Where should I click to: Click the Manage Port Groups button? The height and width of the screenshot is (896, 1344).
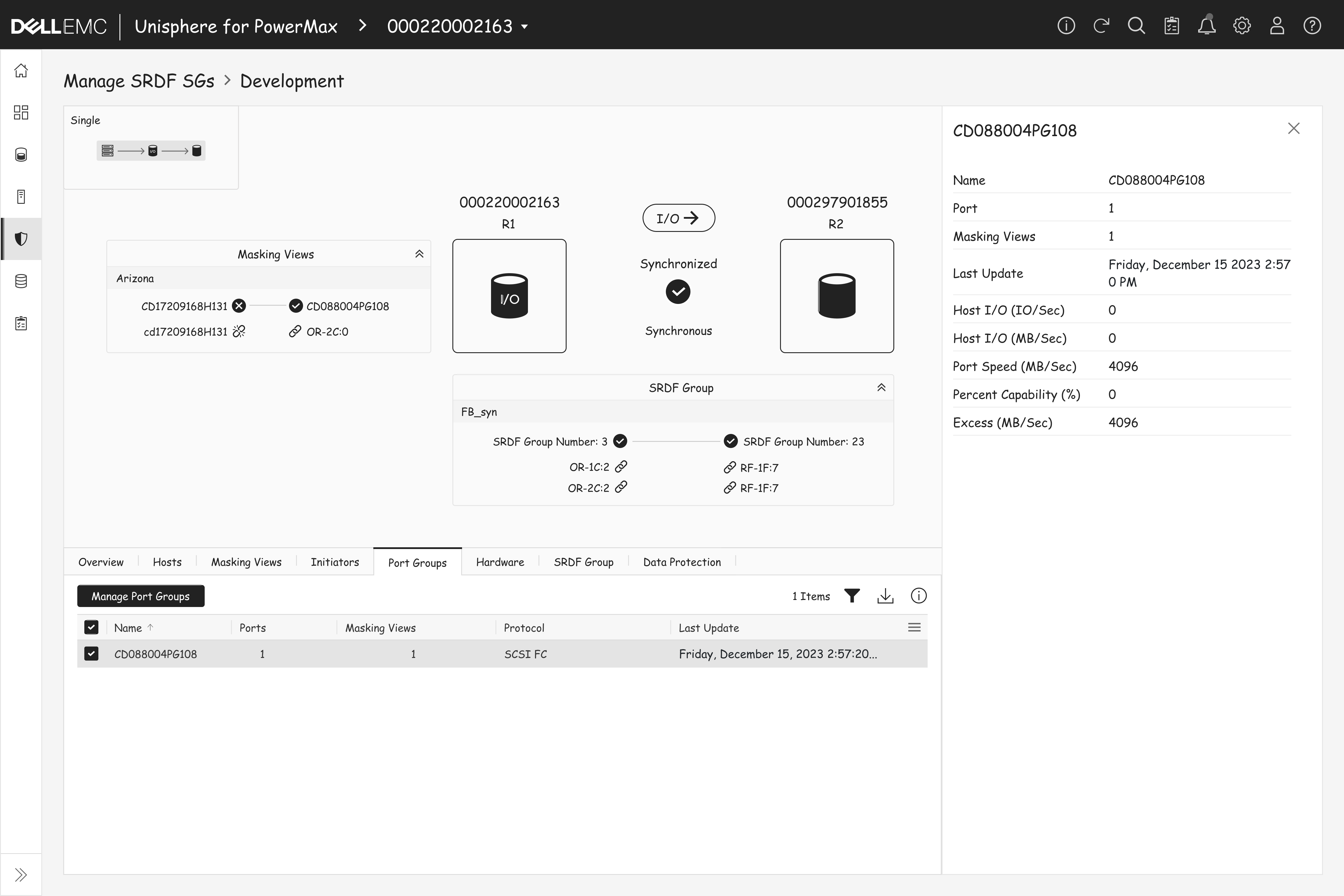point(141,596)
